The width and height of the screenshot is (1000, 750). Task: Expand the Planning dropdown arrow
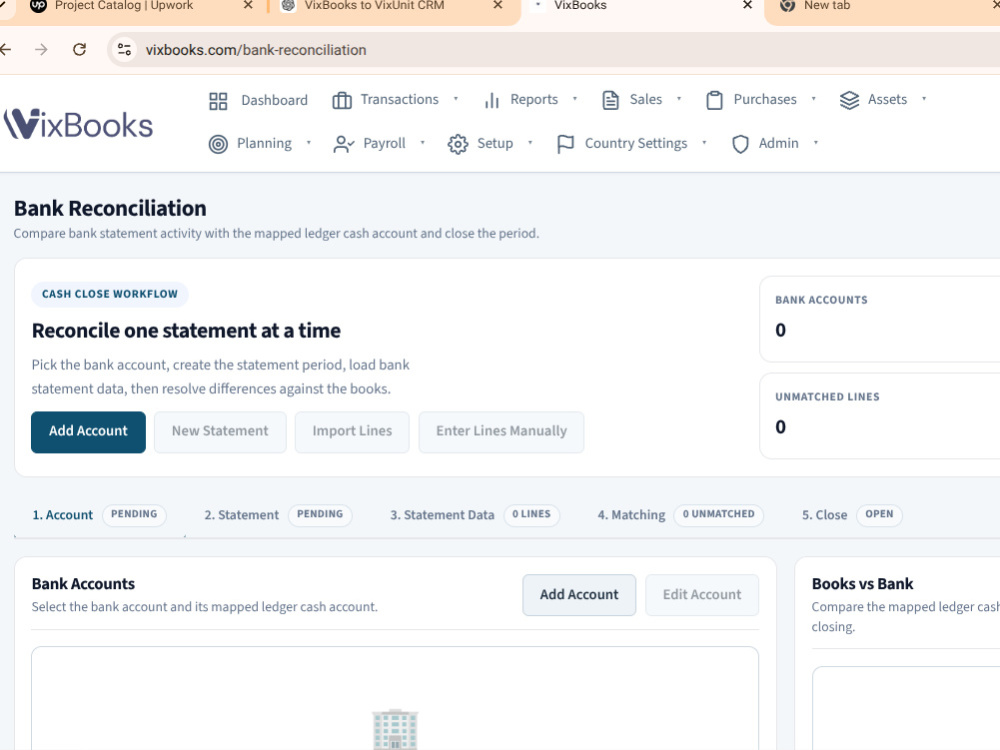pyautogui.click(x=309, y=143)
